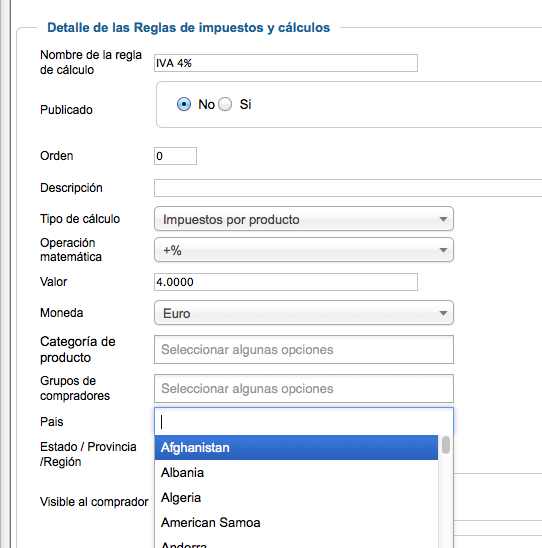
Task: Select the Si radio button for Publicado
Action: (x=225, y=104)
